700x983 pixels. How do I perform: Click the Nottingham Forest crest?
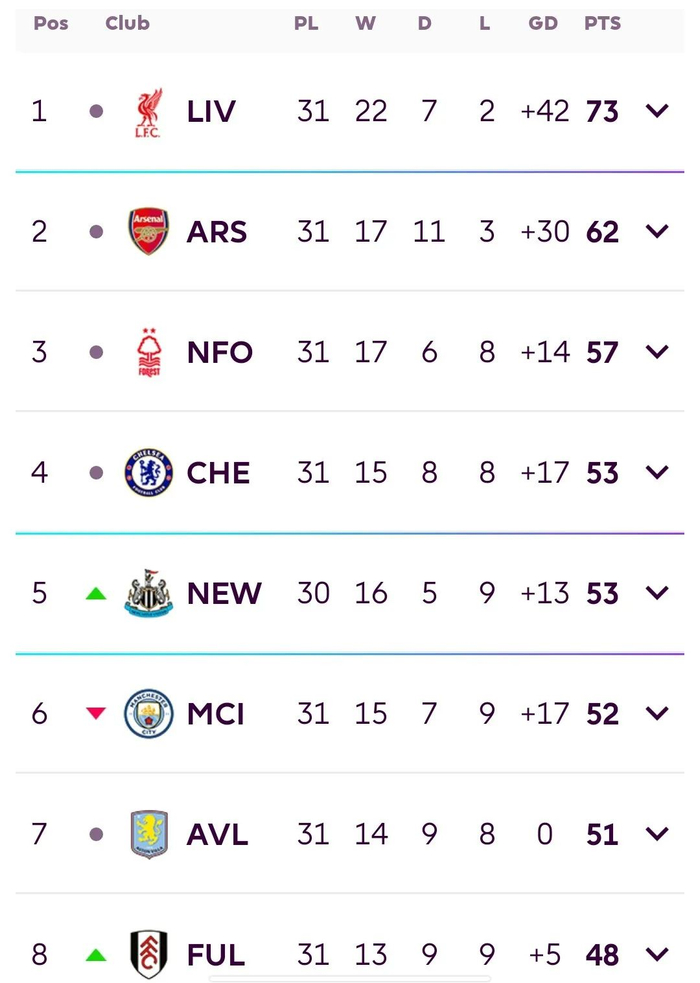coord(149,352)
